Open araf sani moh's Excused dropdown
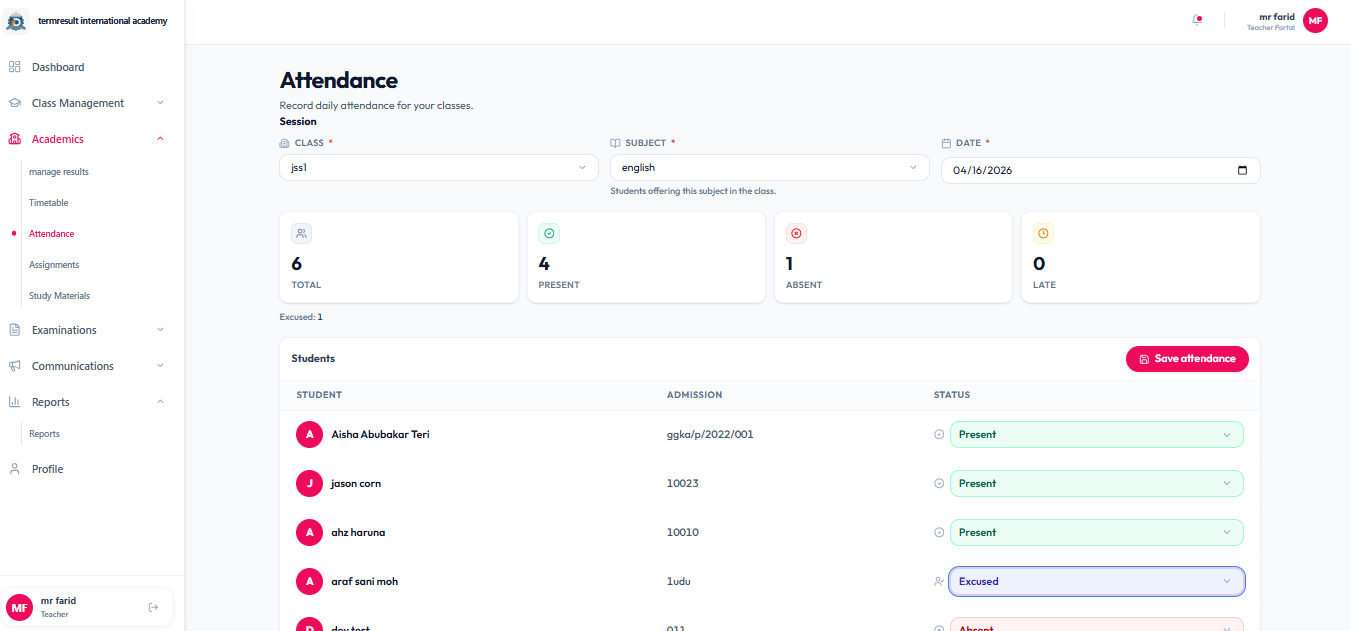 click(x=1096, y=581)
